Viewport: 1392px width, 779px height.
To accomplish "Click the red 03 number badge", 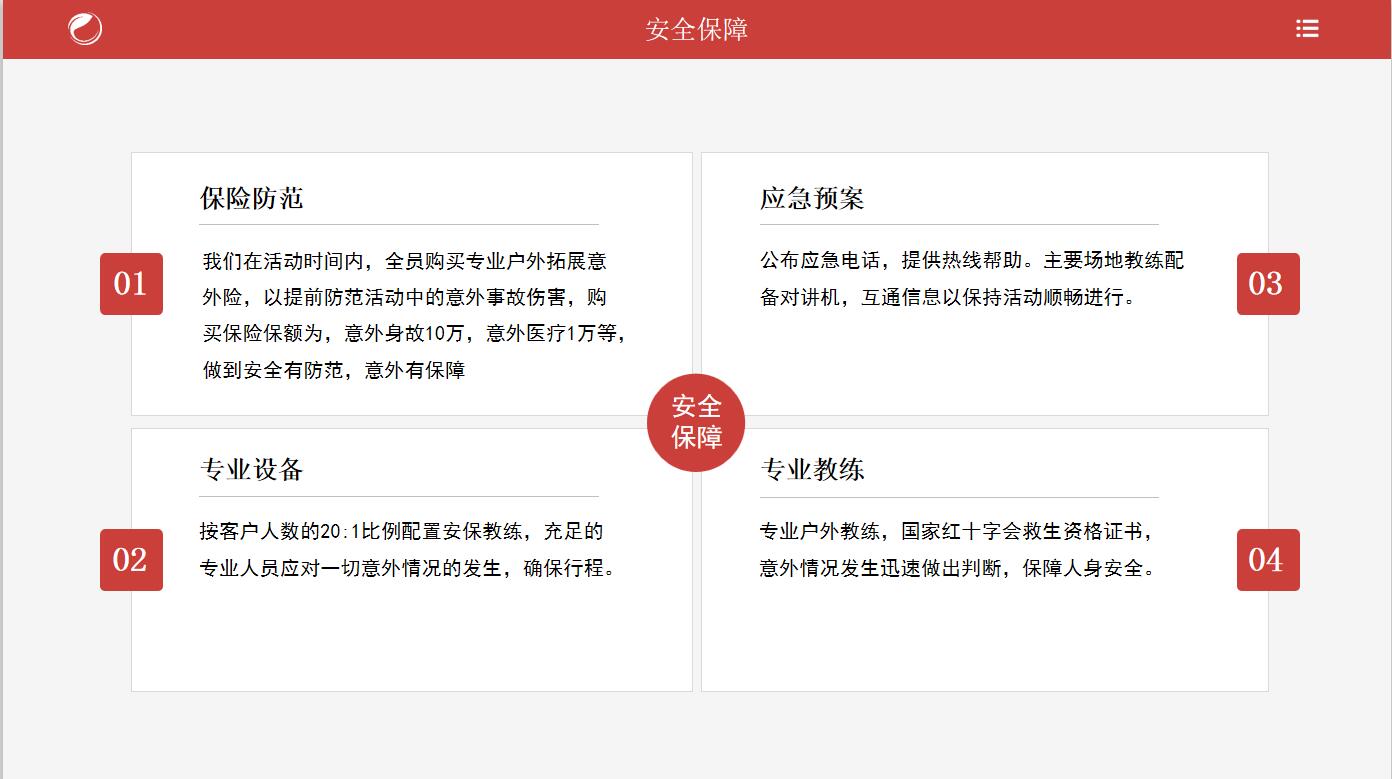I will 1267,284.
